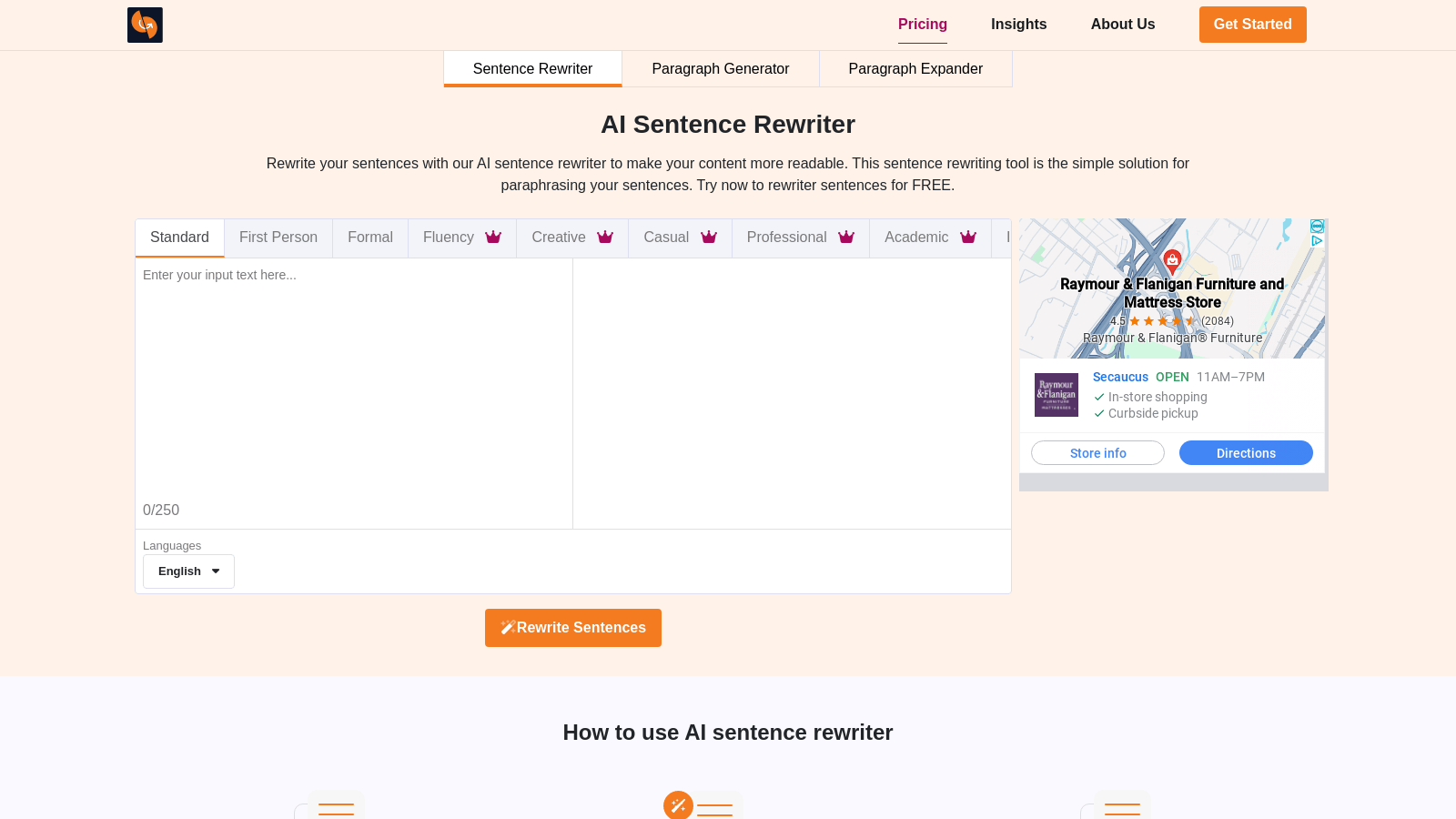The image size is (1456, 819).
Task: Click the crown icon beside Academic
Action: click(x=968, y=238)
